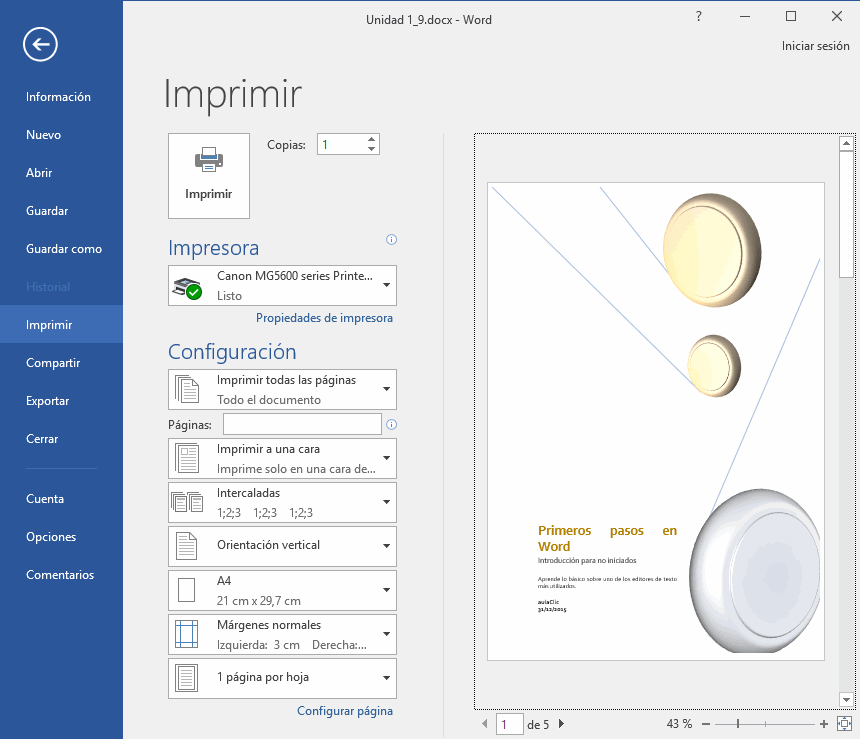Go to next page arrow in preview
The width and height of the screenshot is (860, 739).
(561, 724)
